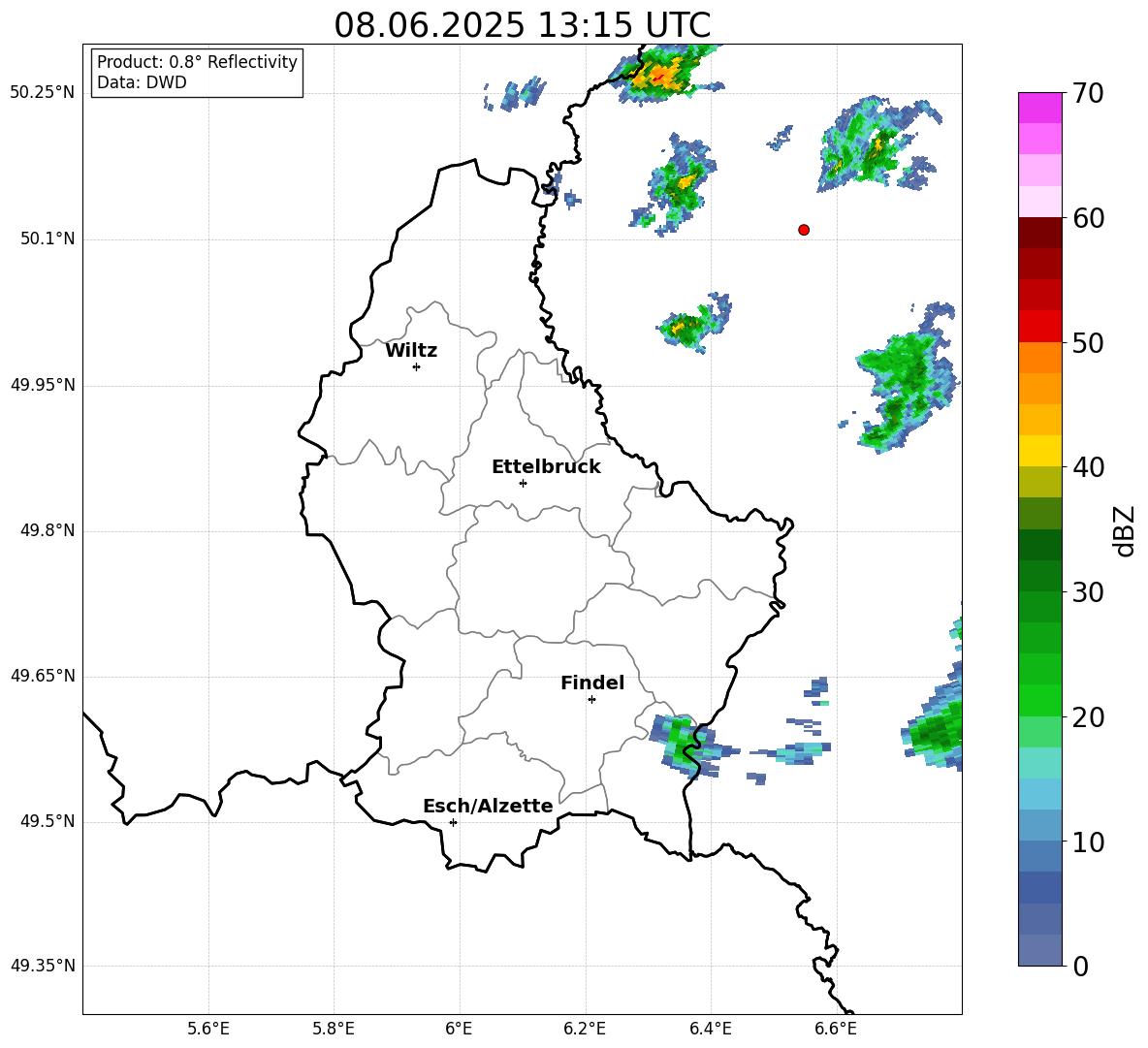The image size is (1148, 1048).
Task: Click the 5.8°E longitude label
Action: (x=334, y=1029)
